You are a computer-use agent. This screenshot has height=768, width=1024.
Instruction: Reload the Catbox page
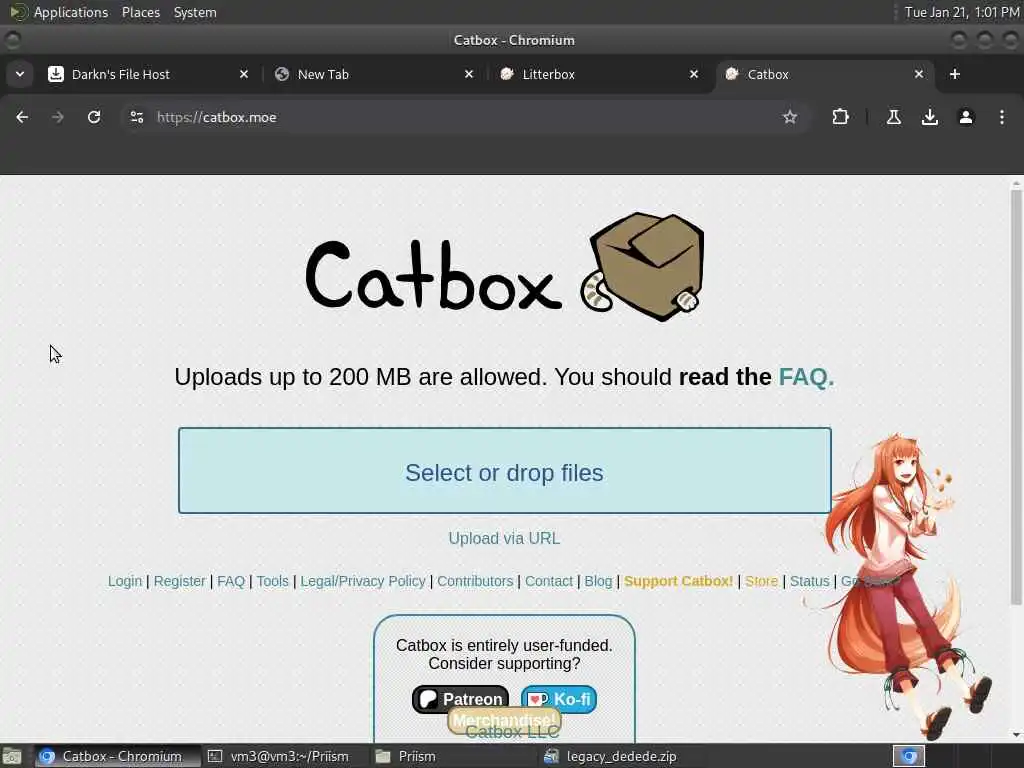94,117
